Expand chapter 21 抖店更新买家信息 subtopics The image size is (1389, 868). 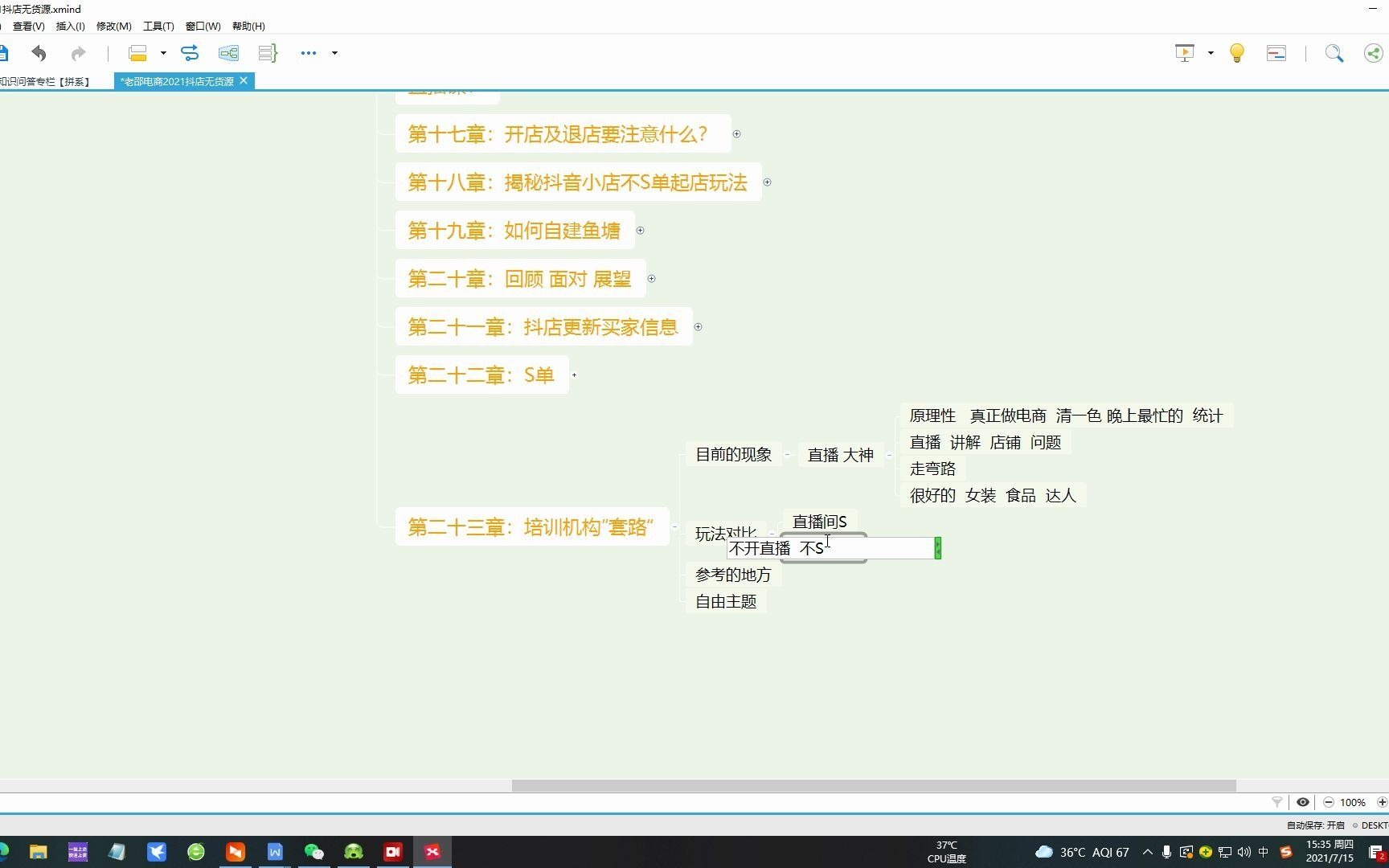(698, 327)
